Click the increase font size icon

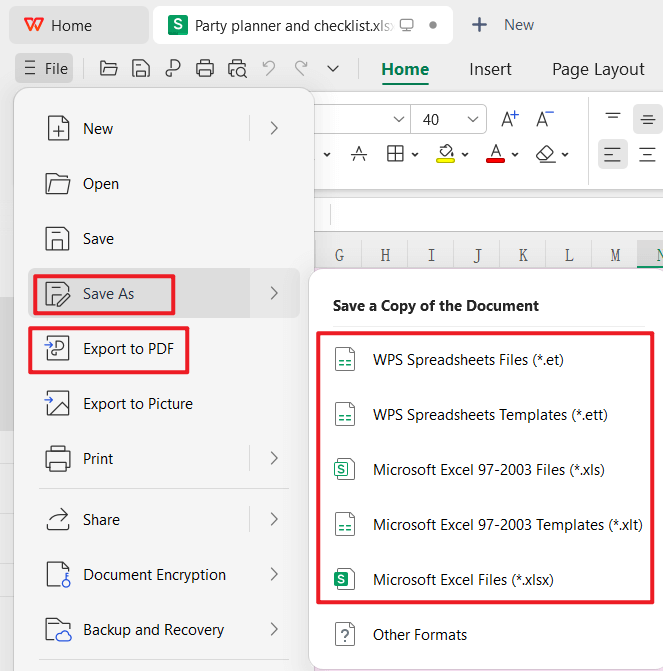click(510, 119)
